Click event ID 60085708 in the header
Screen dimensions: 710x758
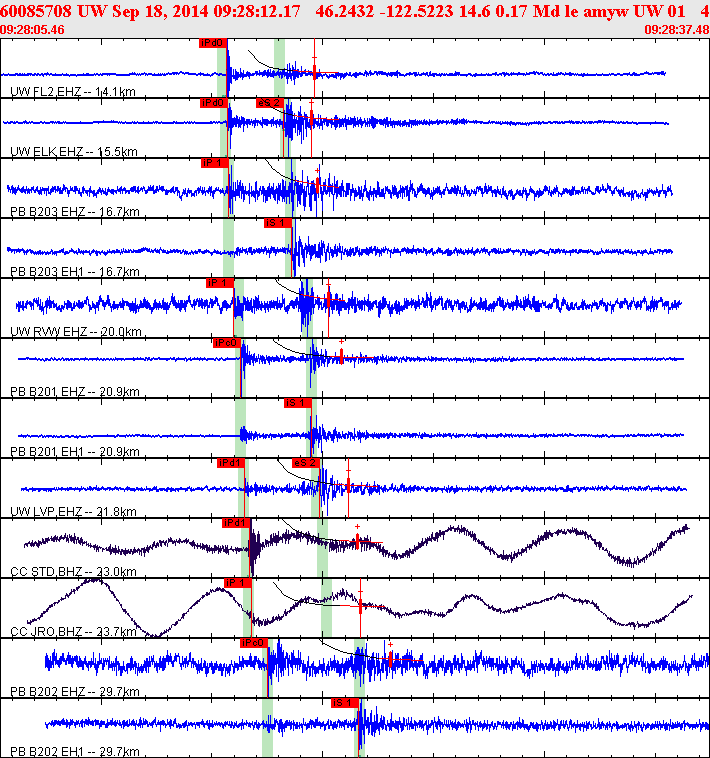tap(36, 11)
